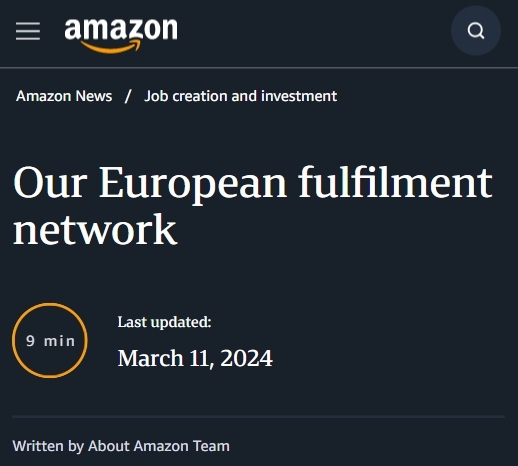
Task: Open search with the magnifier icon
Action: point(476,31)
